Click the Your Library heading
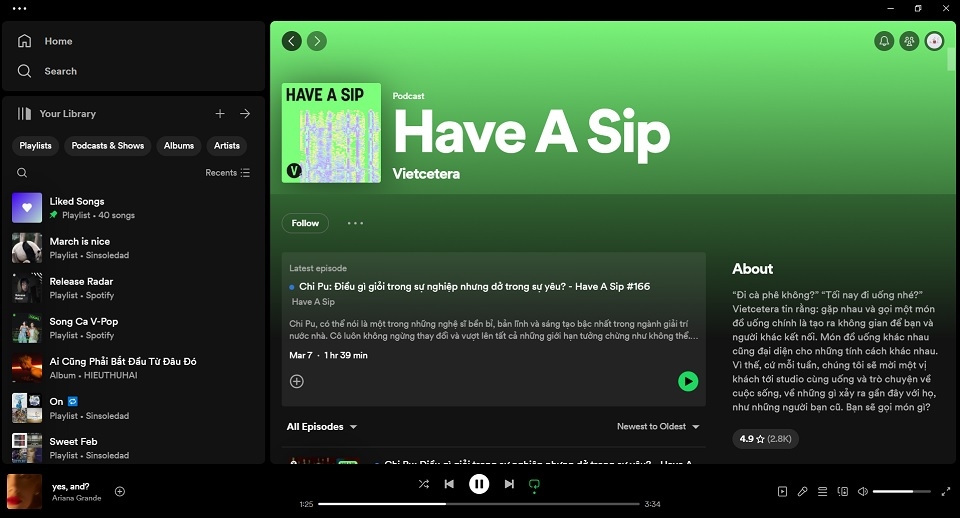Viewport: 960px width, 518px height. pos(67,113)
